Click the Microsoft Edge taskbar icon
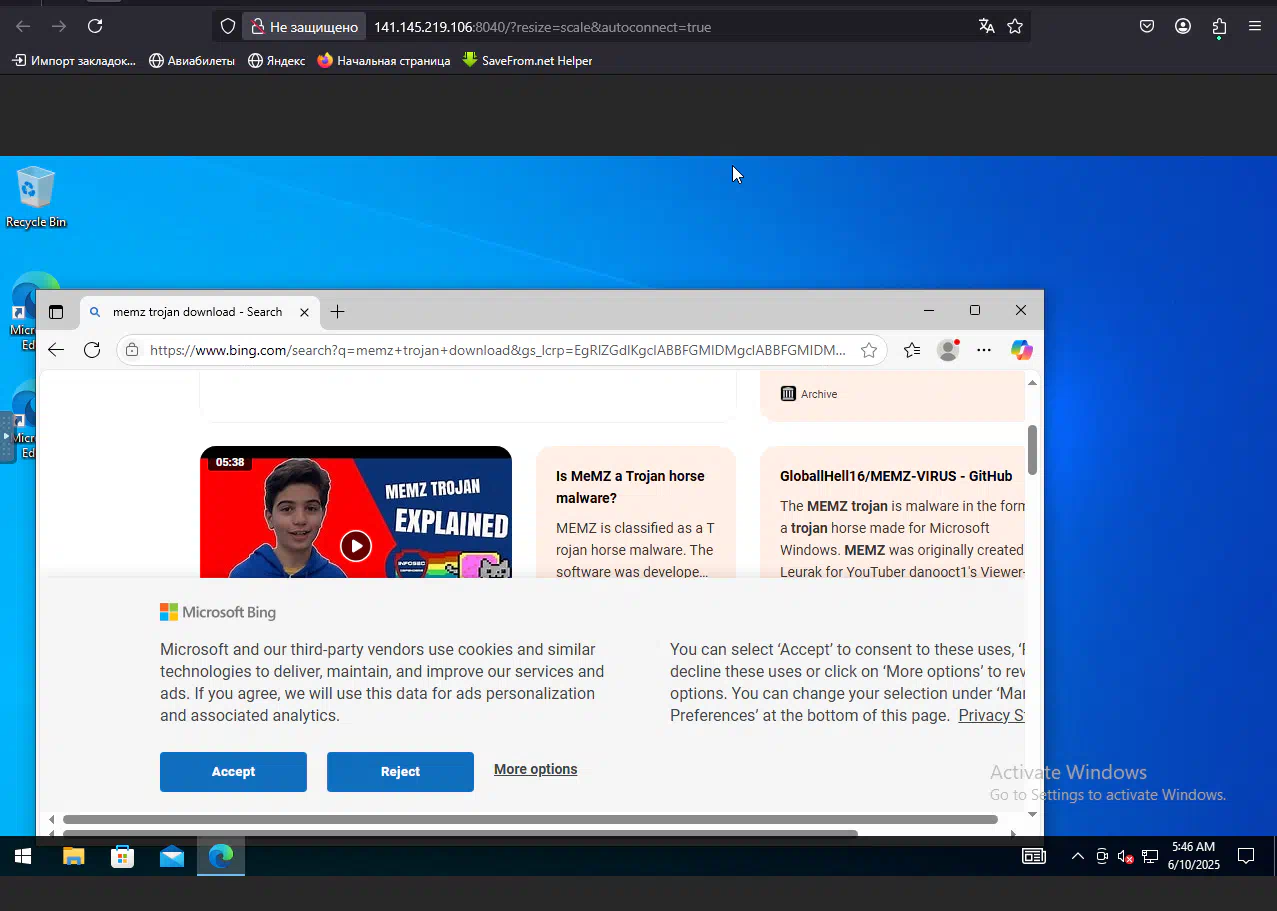 point(221,856)
